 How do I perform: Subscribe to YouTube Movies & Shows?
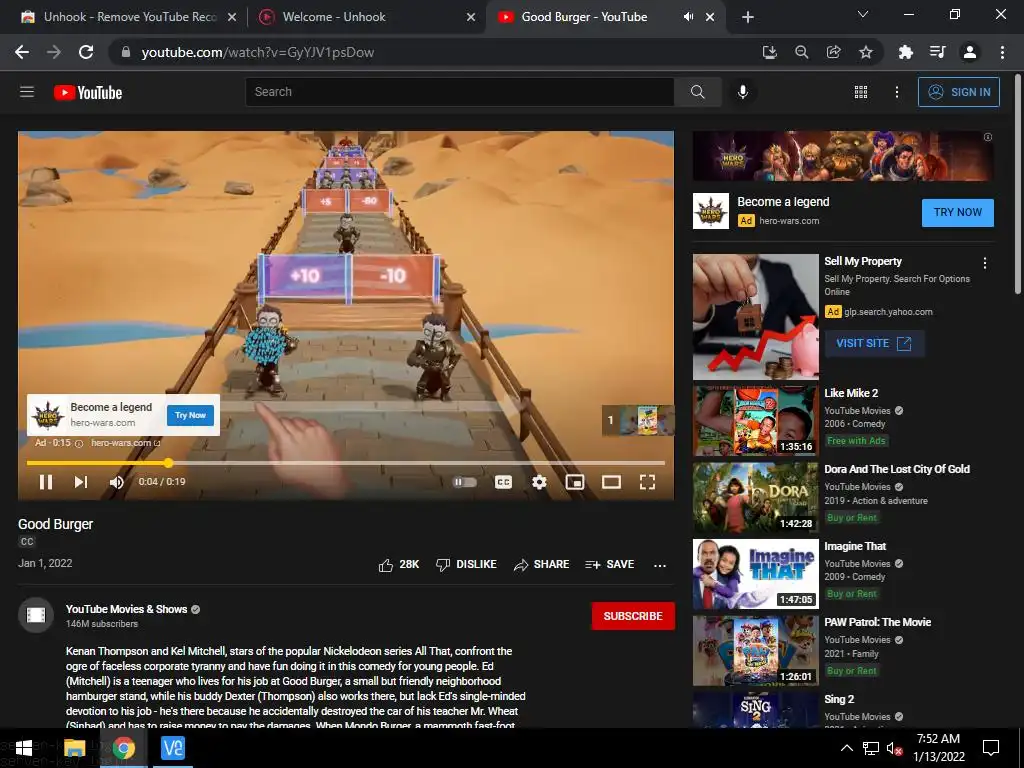point(633,616)
